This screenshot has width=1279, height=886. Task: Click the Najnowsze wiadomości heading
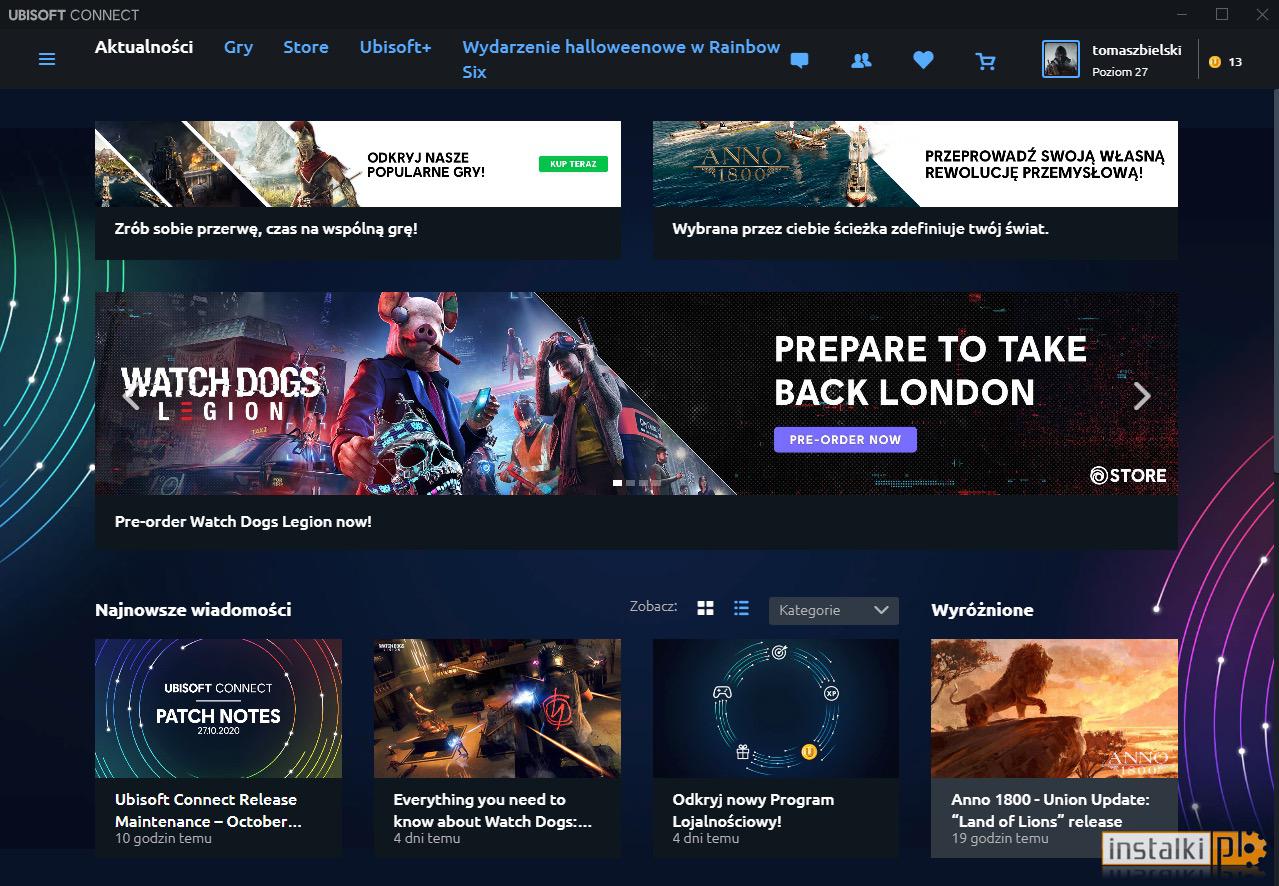point(193,610)
